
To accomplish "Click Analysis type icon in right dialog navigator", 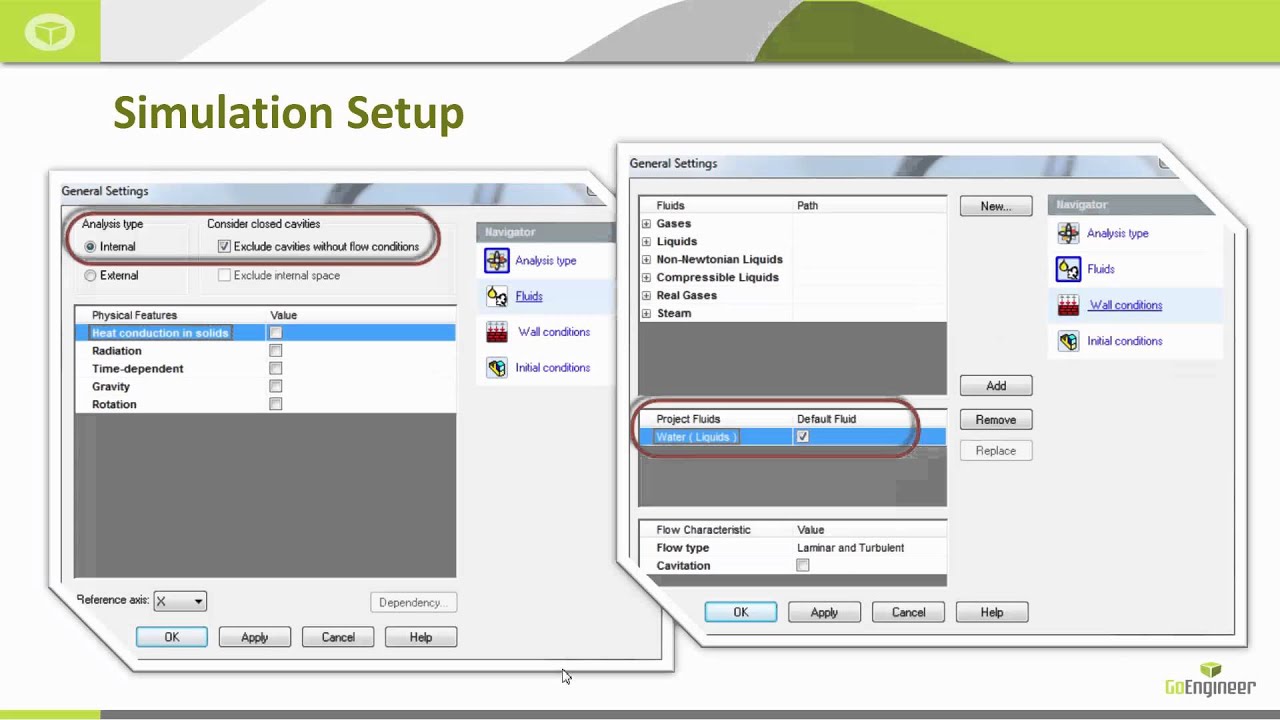I will click(1069, 233).
